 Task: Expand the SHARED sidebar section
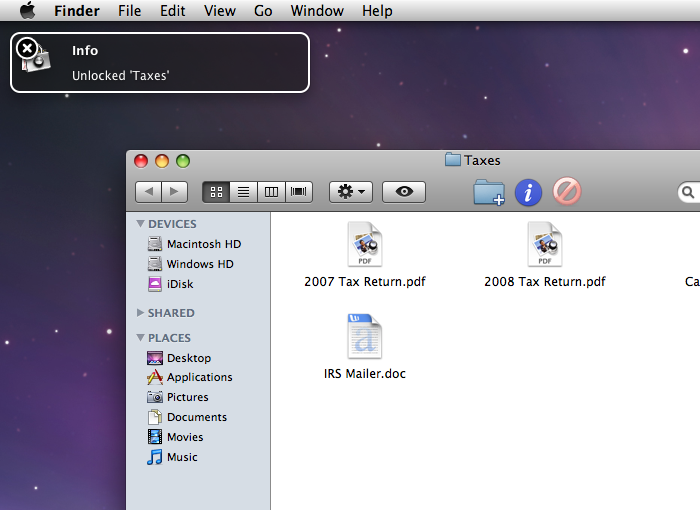[x=140, y=313]
